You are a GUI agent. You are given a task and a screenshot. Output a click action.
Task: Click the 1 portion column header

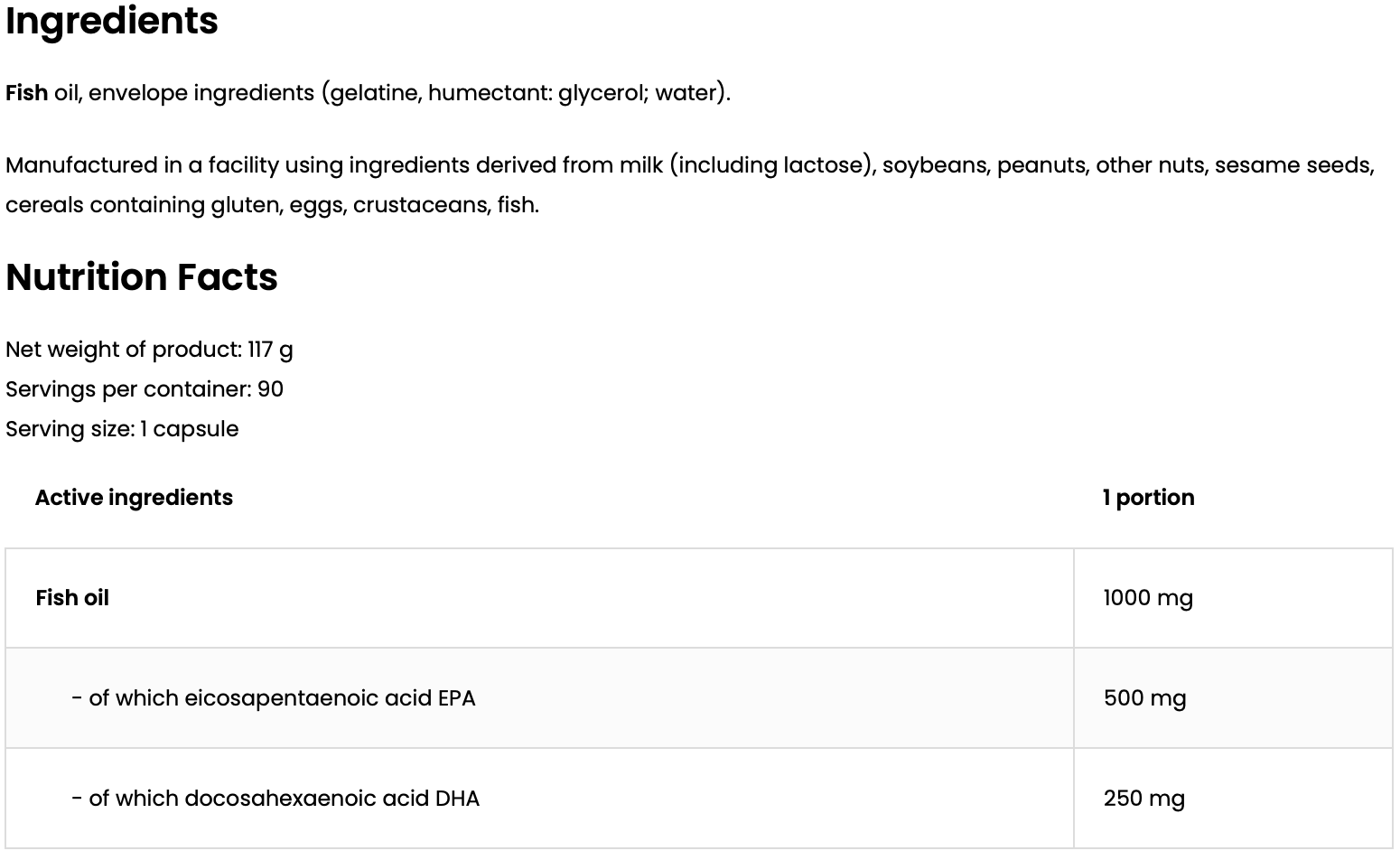point(1148,497)
